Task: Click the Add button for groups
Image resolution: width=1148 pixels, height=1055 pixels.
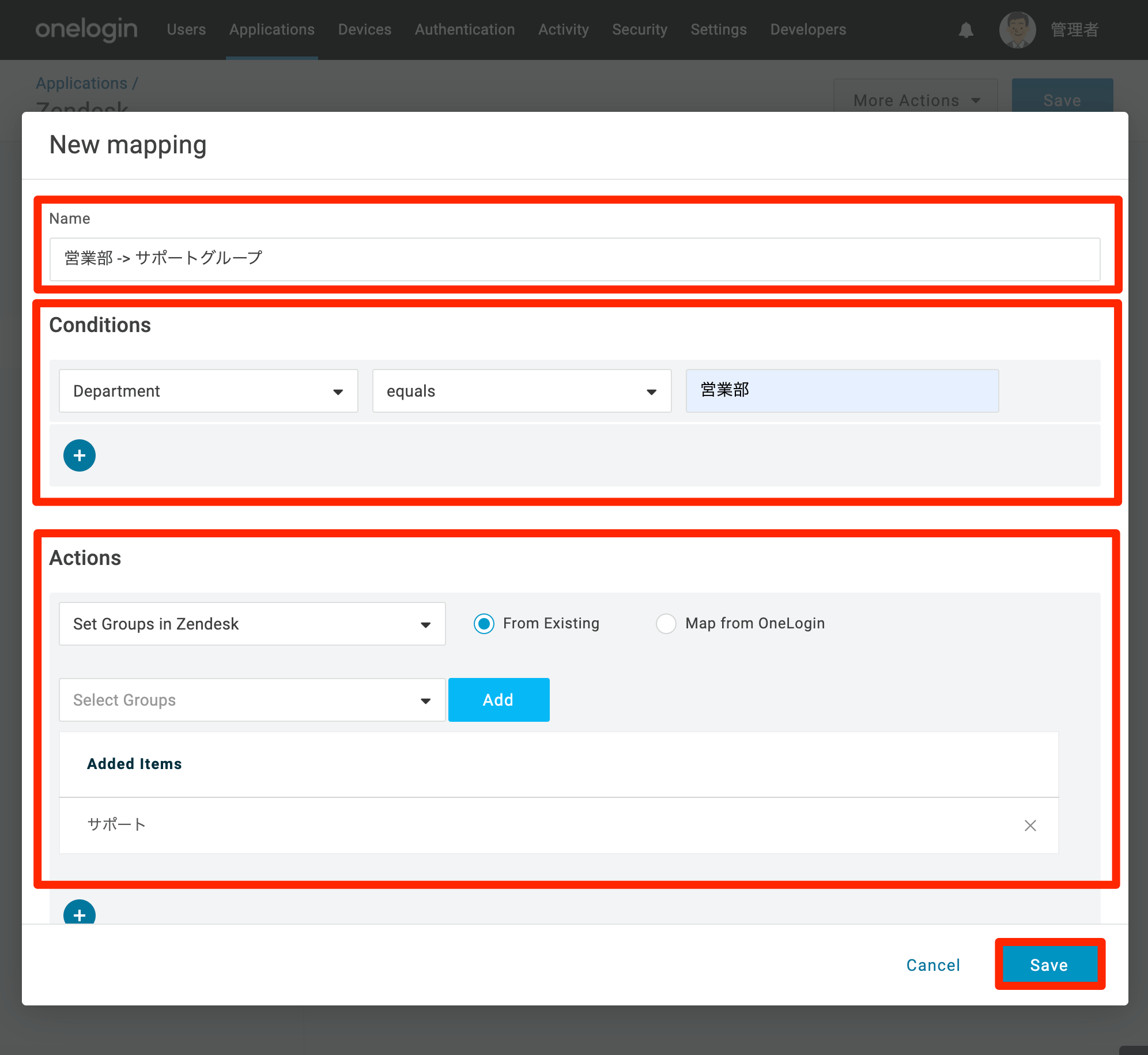Action: (x=499, y=700)
